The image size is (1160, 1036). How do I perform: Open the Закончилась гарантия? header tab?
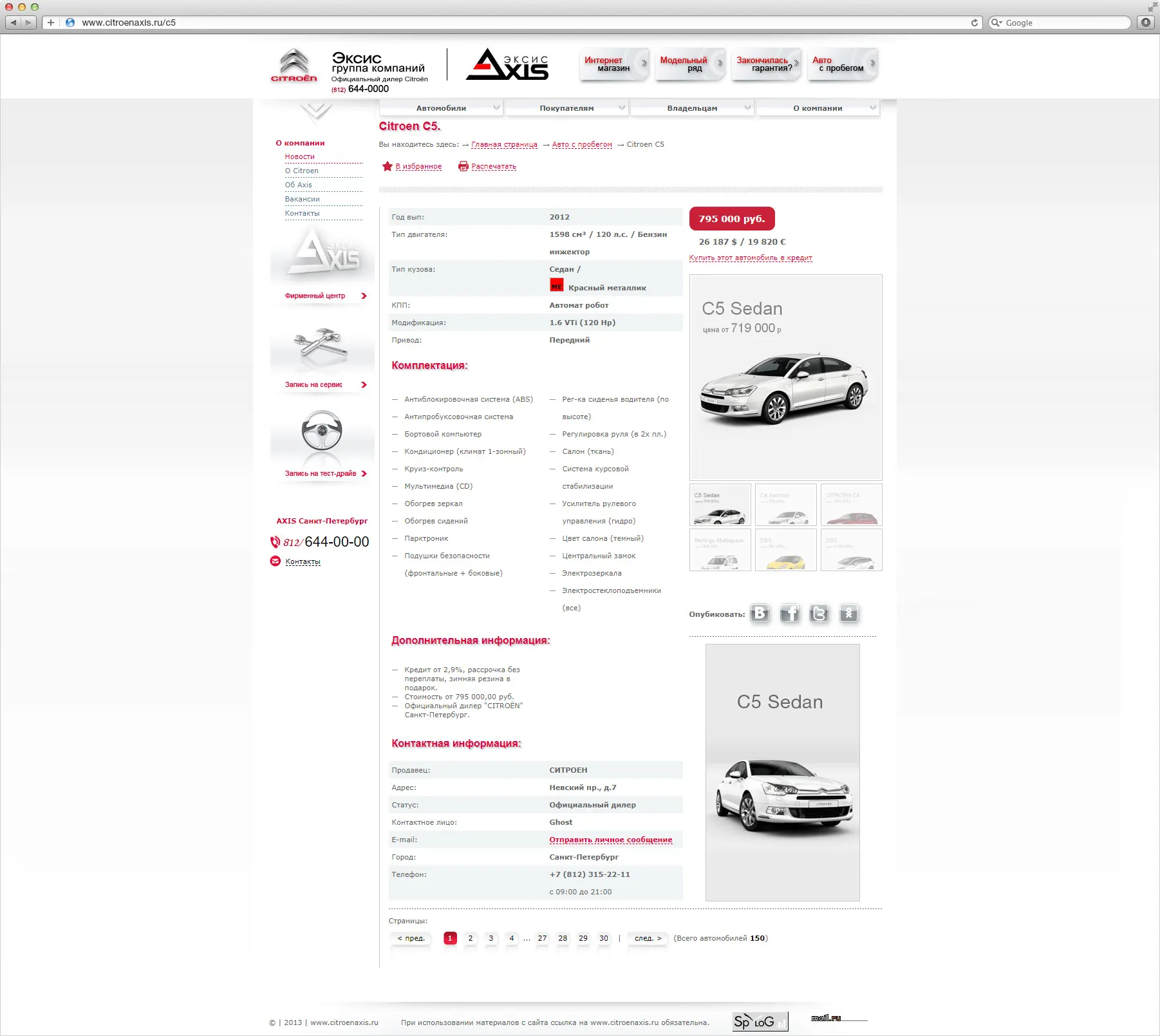point(766,64)
